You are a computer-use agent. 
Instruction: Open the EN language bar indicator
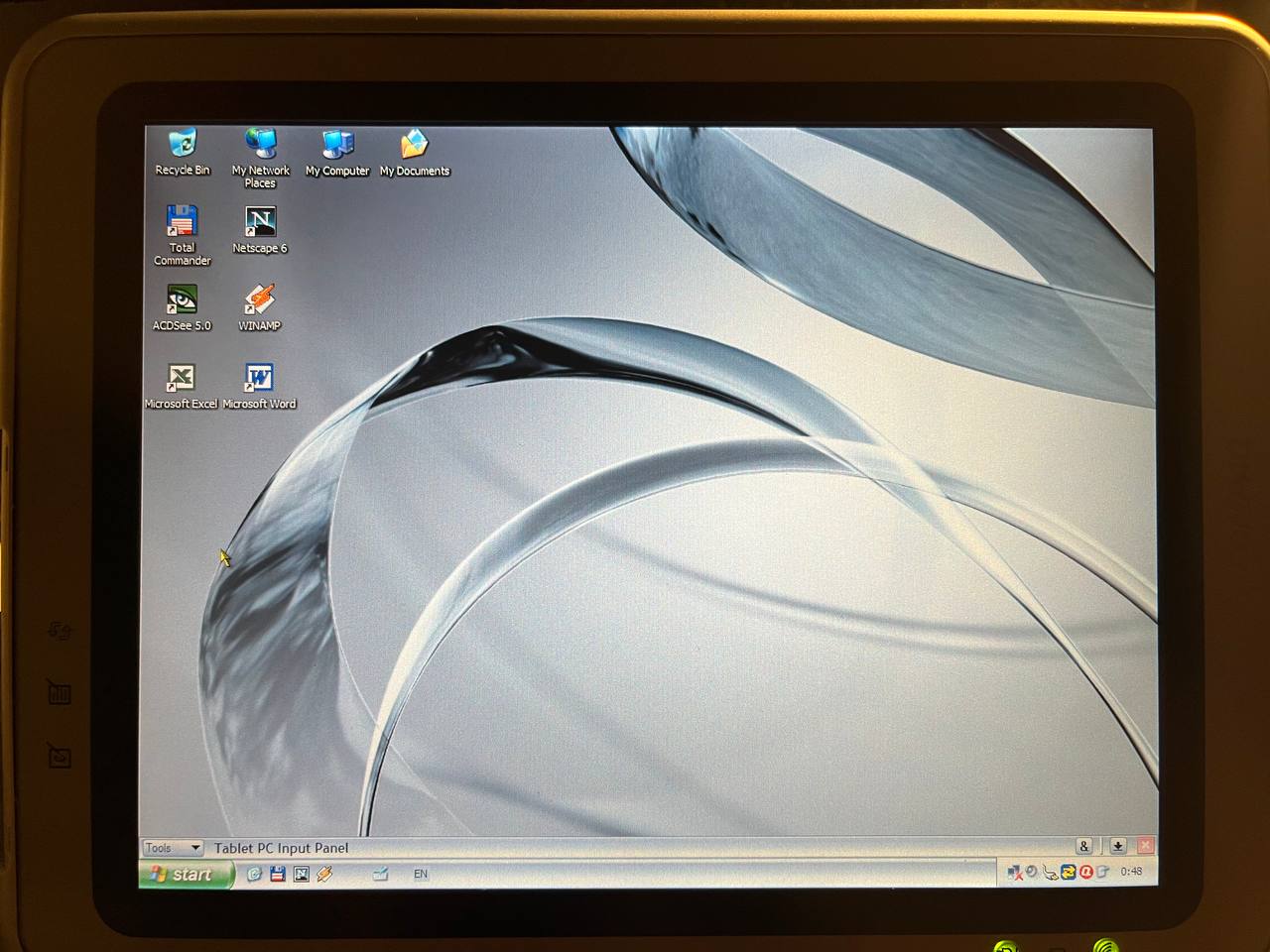pos(421,874)
